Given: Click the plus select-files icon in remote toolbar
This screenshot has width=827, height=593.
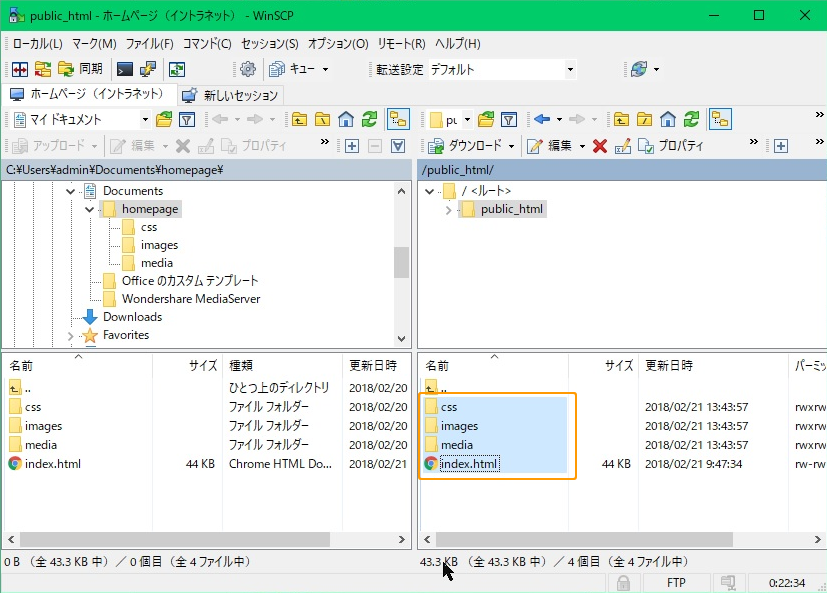Looking at the screenshot, I should click(x=781, y=146).
